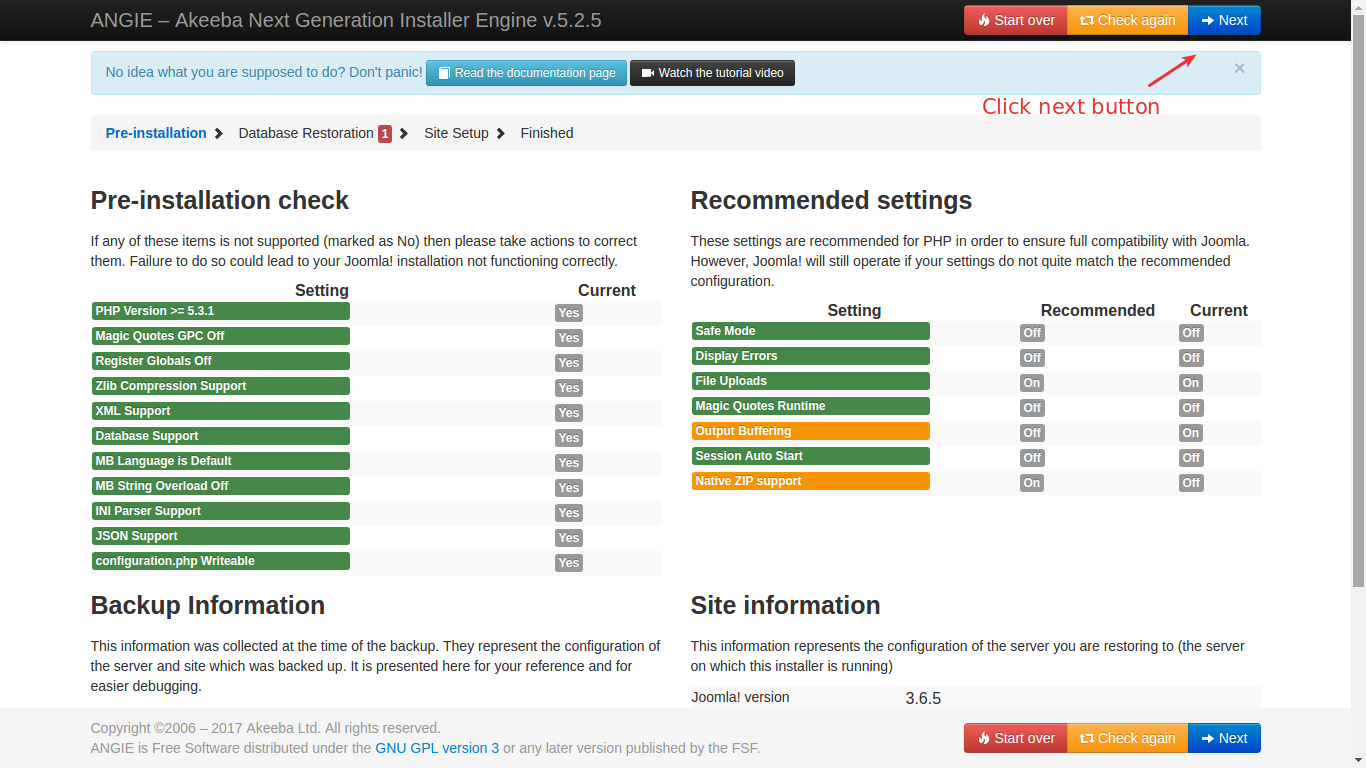This screenshot has width=1366, height=768.
Task: Click the bottom Check again button
Action: click(x=1127, y=738)
